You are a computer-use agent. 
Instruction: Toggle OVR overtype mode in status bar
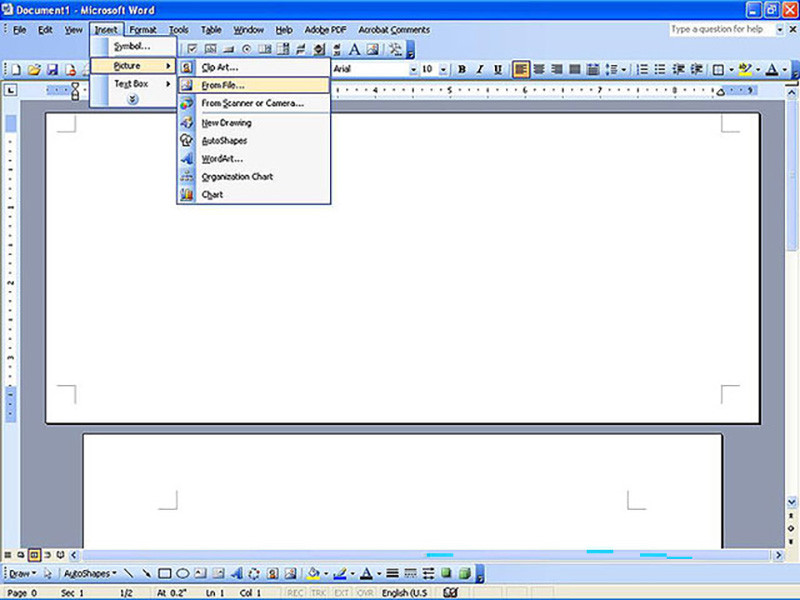pyautogui.click(x=364, y=593)
